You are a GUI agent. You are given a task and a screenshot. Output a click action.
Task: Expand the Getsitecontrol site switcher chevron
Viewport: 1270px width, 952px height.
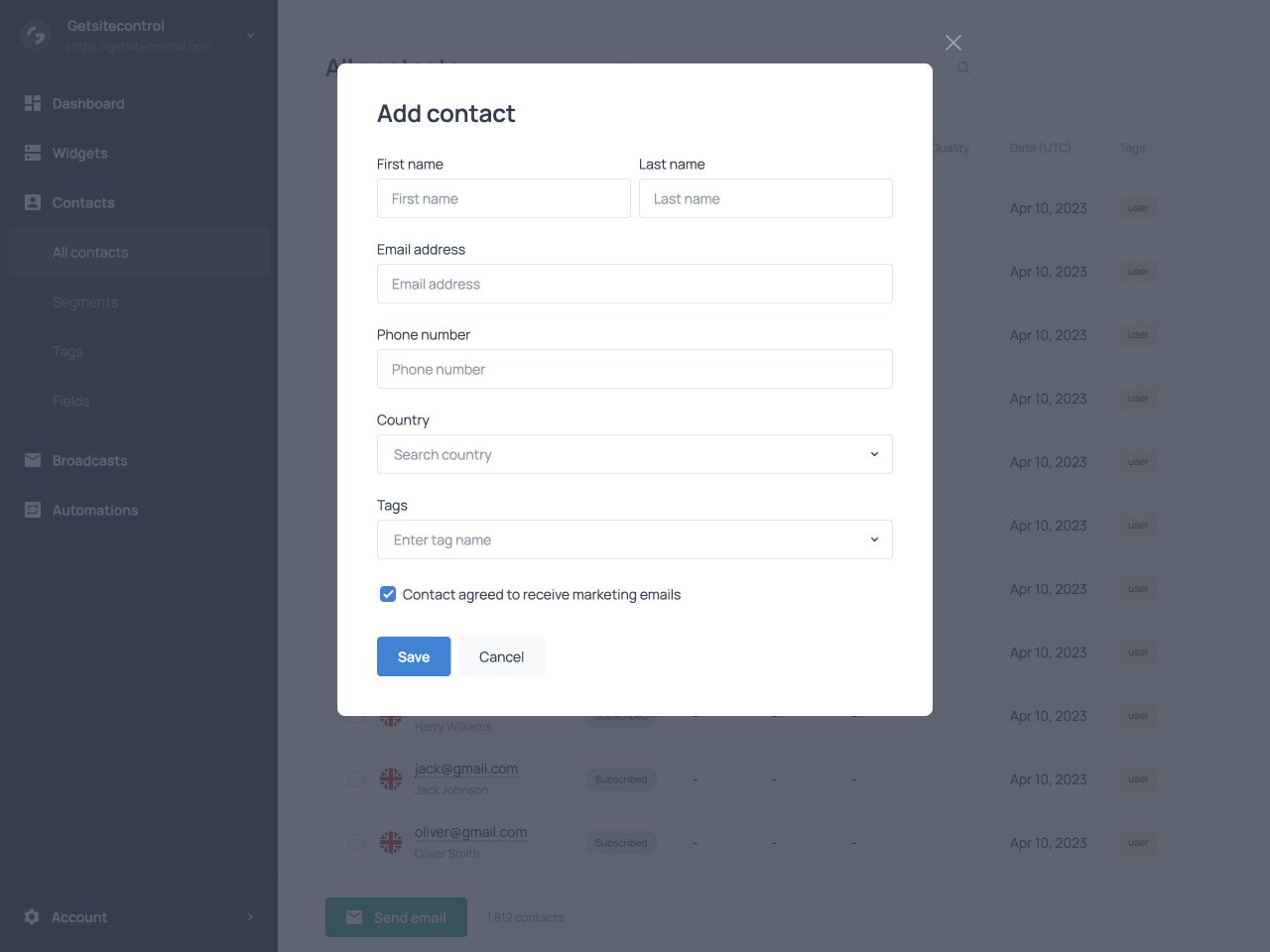pyautogui.click(x=250, y=36)
